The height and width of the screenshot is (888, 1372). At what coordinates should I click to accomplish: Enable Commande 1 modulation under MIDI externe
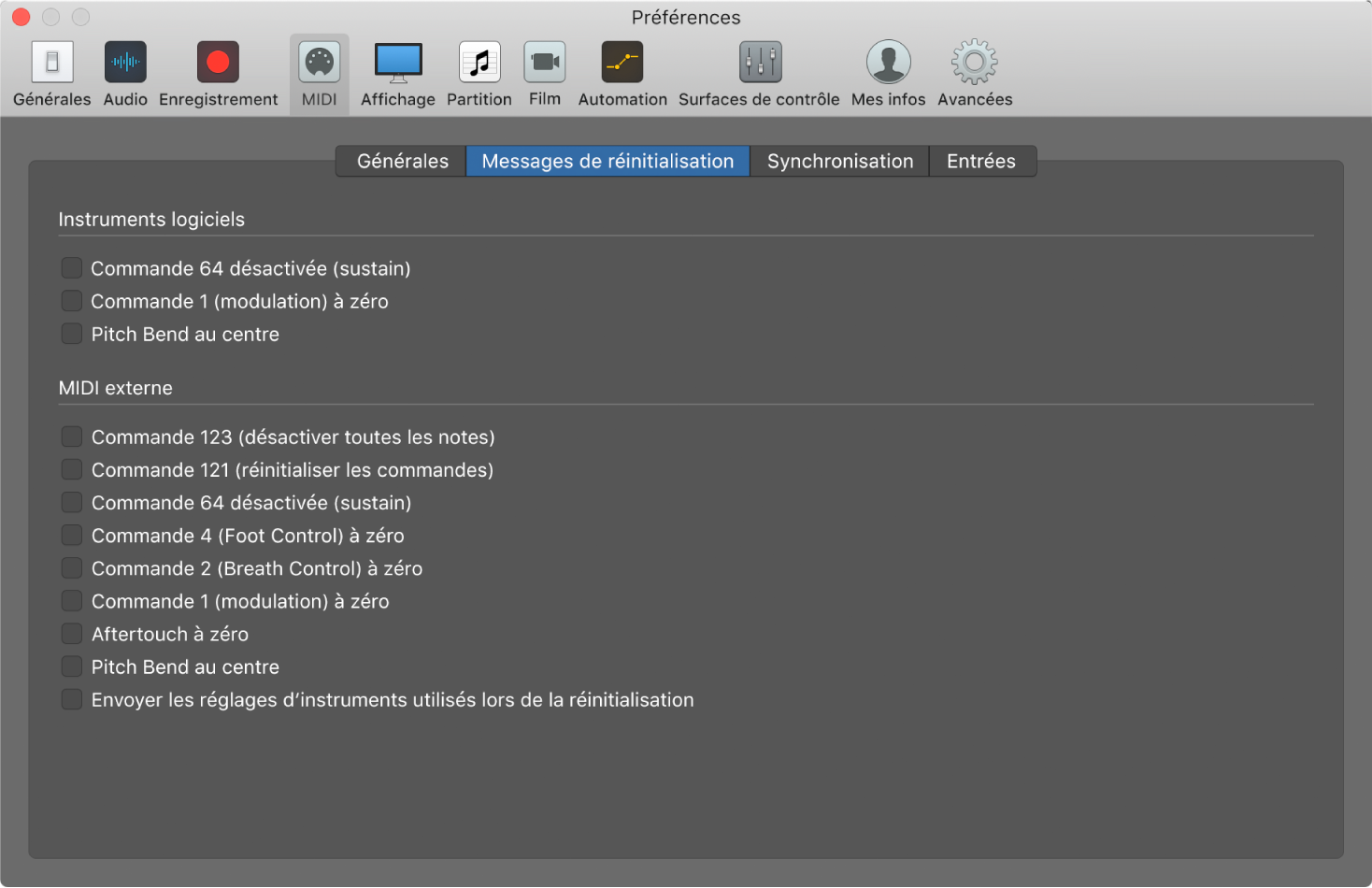tap(72, 601)
